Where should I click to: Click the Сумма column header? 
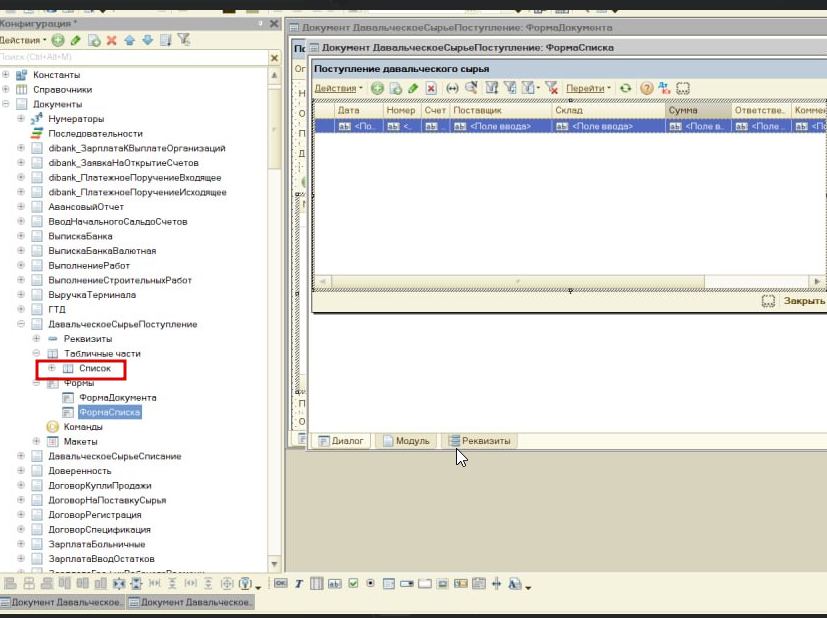tap(697, 111)
